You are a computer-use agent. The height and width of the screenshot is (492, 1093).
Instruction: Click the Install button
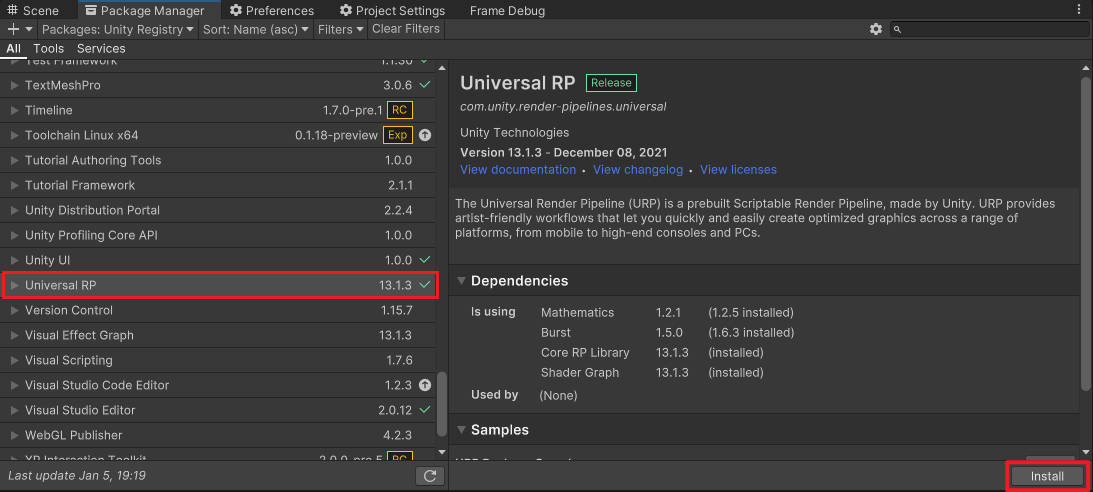pyautogui.click(x=1048, y=476)
